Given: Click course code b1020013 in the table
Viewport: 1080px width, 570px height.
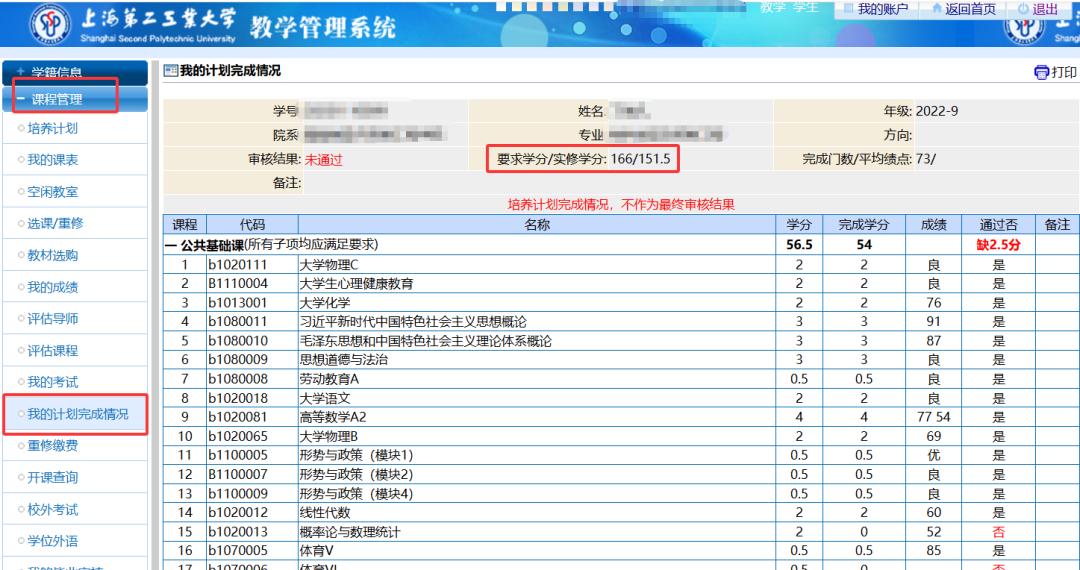Looking at the screenshot, I should coord(238,532).
